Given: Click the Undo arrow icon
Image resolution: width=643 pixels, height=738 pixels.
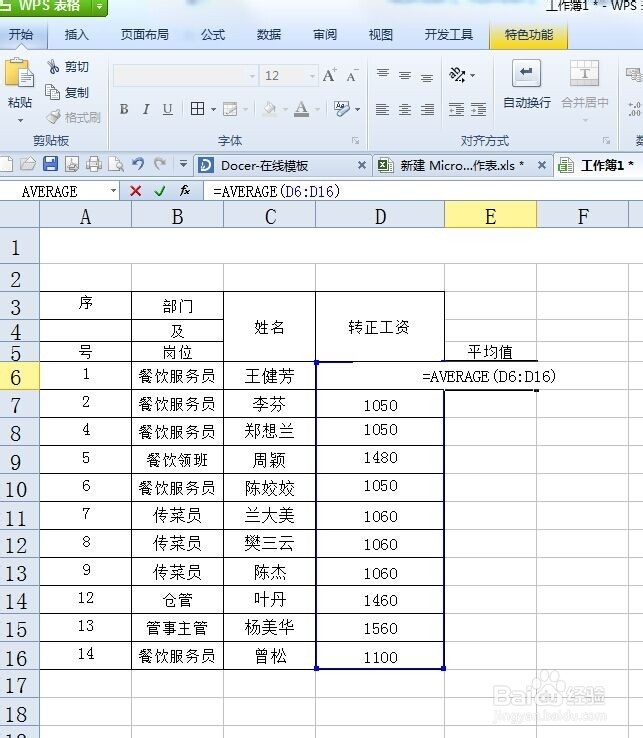Looking at the screenshot, I should (138, 164).
